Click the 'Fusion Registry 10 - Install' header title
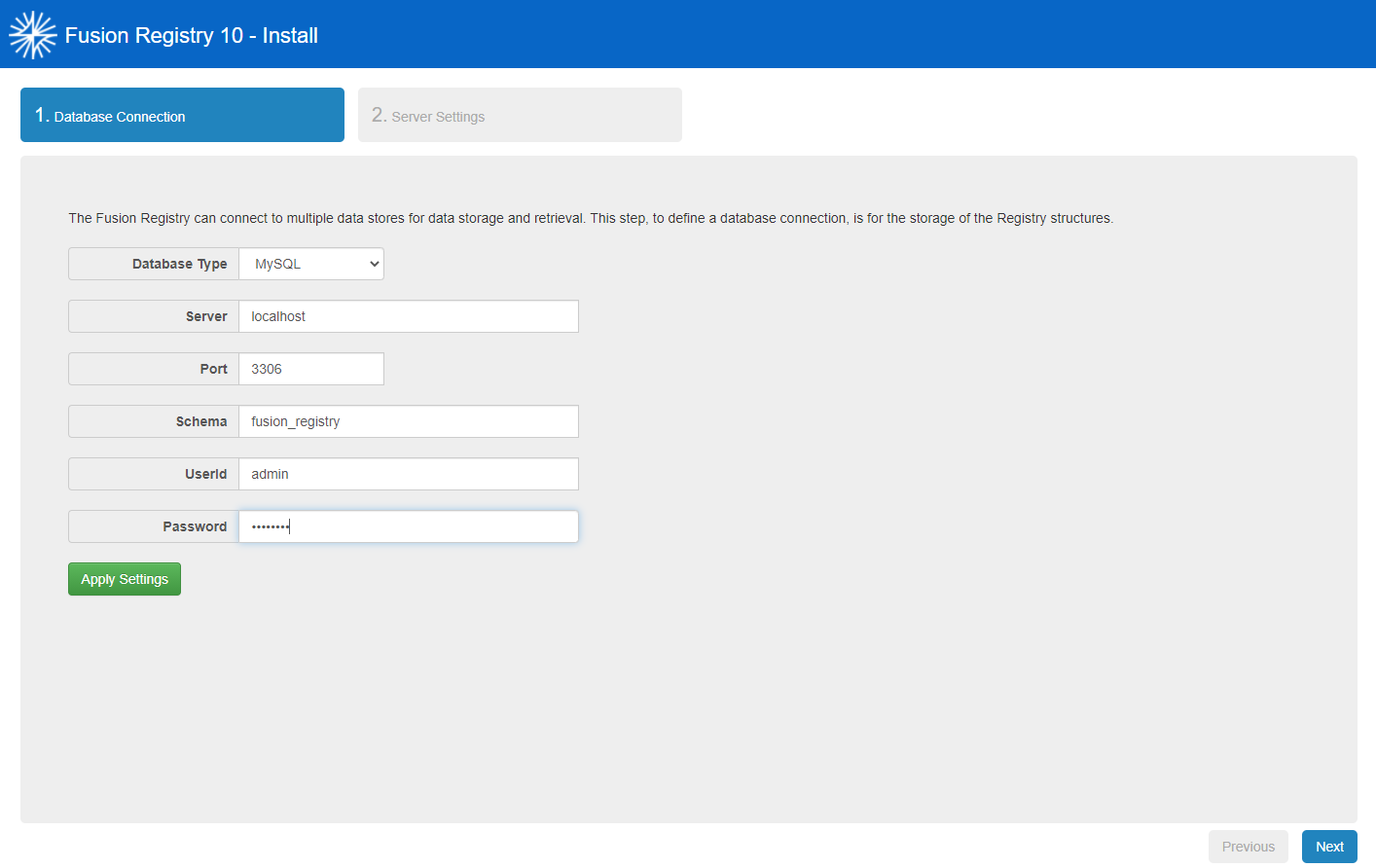Viewport: 1376px width, 868px height. pos(191,36)
